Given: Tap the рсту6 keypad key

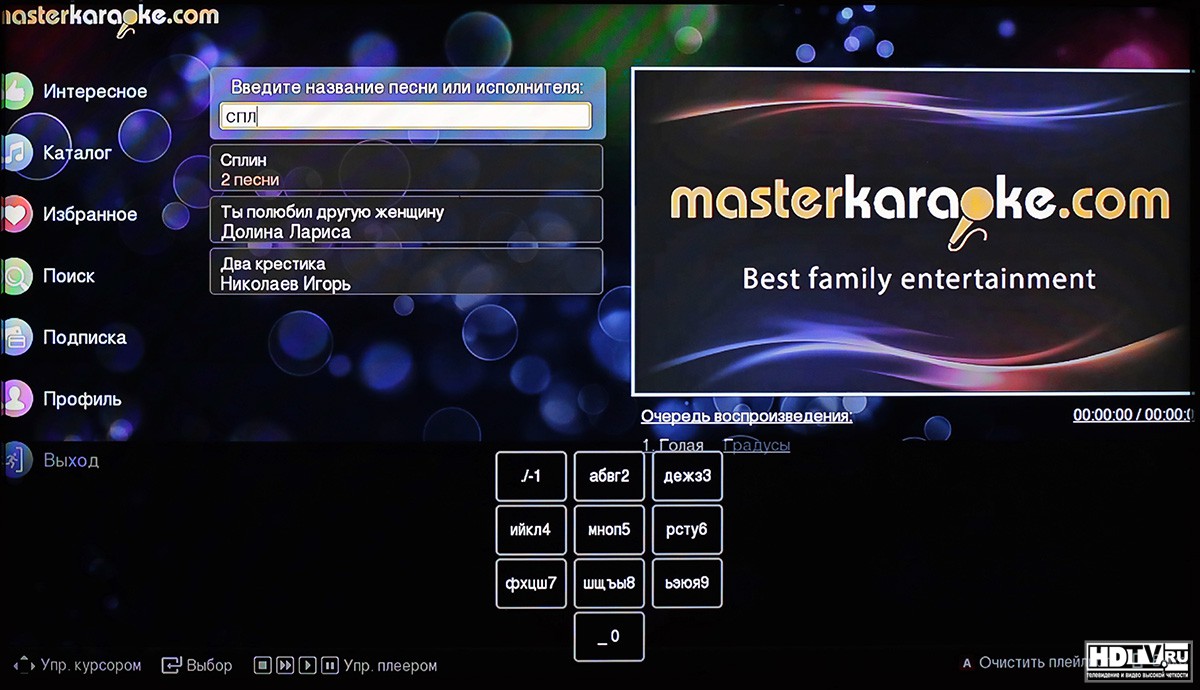Looking at the screenshot, I should [x=687, y=530].
